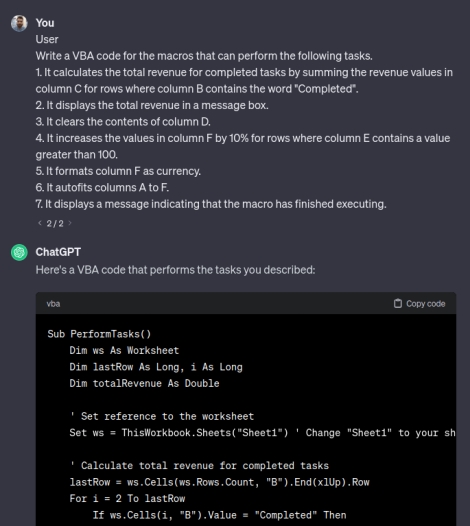This screenshot has width=470, height=526.
Task: Click the user profile avatar photo
Action: coord(19,23)
